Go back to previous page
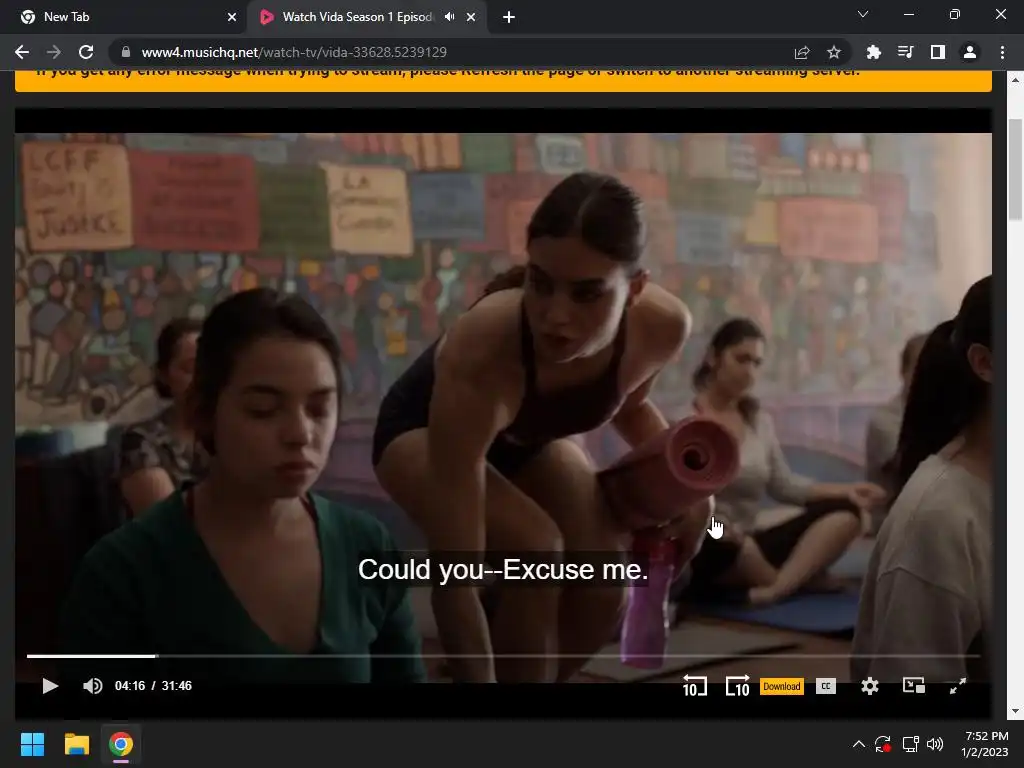Viewport: 1024px width, 768px height. pos(22,52)
